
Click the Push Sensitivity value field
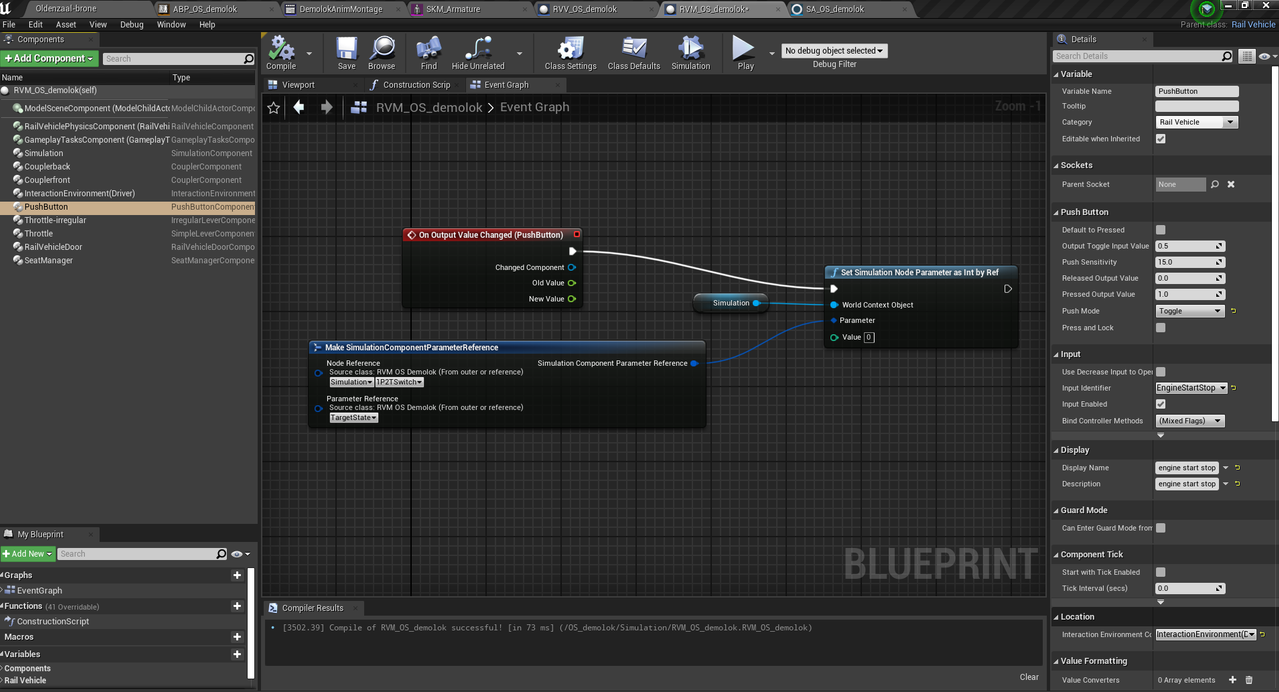(1189, 262)
